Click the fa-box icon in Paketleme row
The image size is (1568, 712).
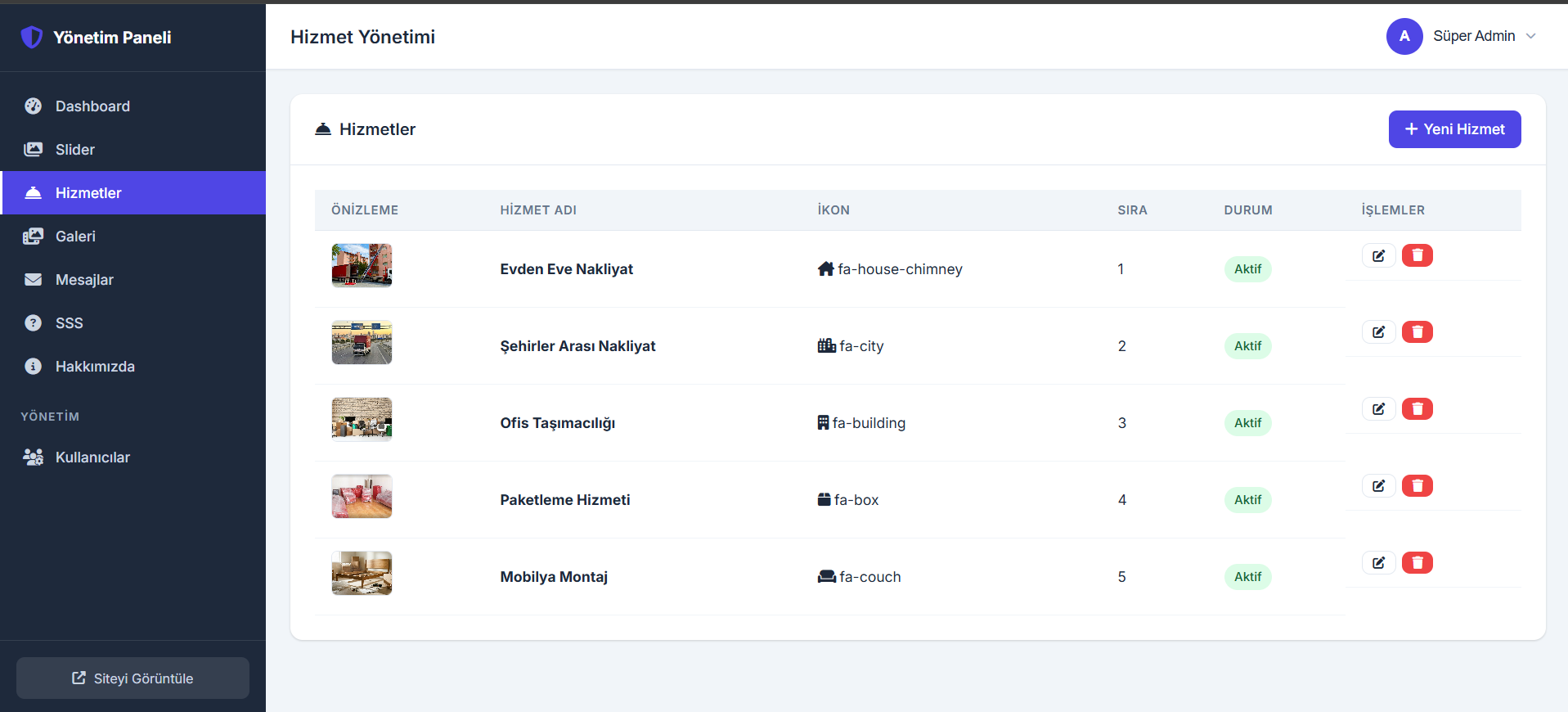click(x=824, y=499)
